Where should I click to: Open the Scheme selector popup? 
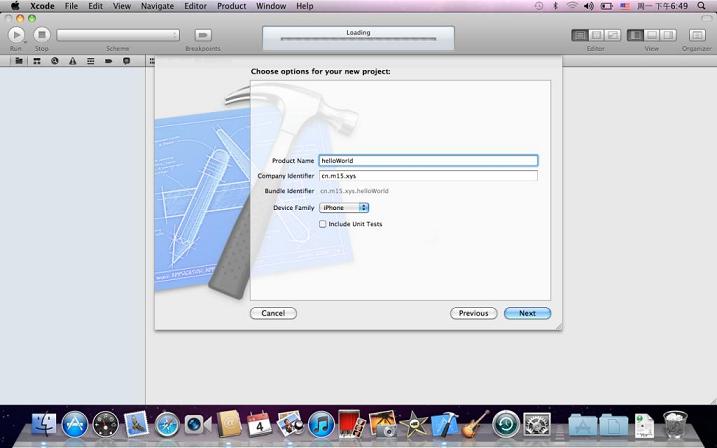pyautogui.click(x=118, y=35)
